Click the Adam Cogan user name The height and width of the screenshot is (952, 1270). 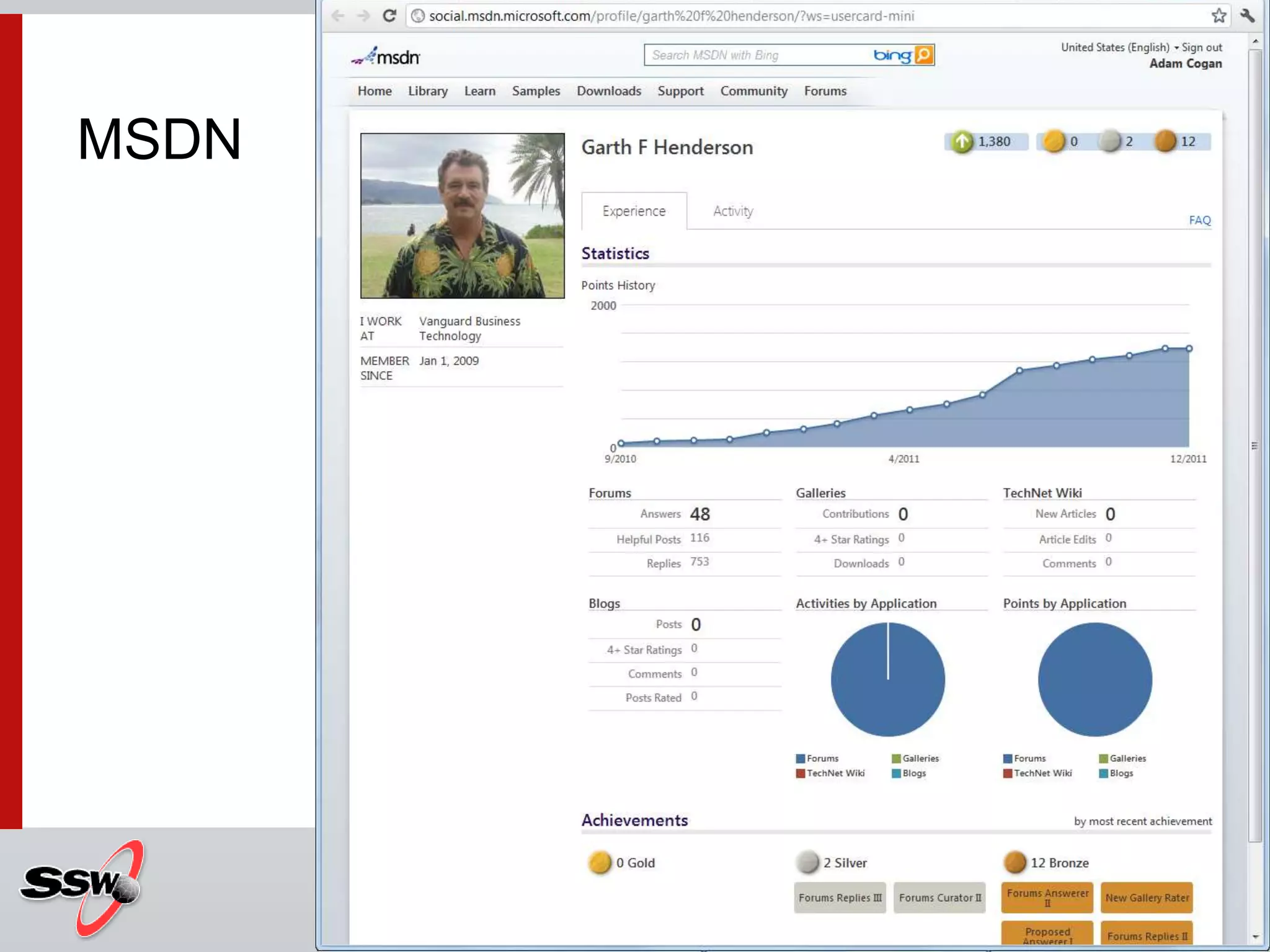coord(1186,63)
